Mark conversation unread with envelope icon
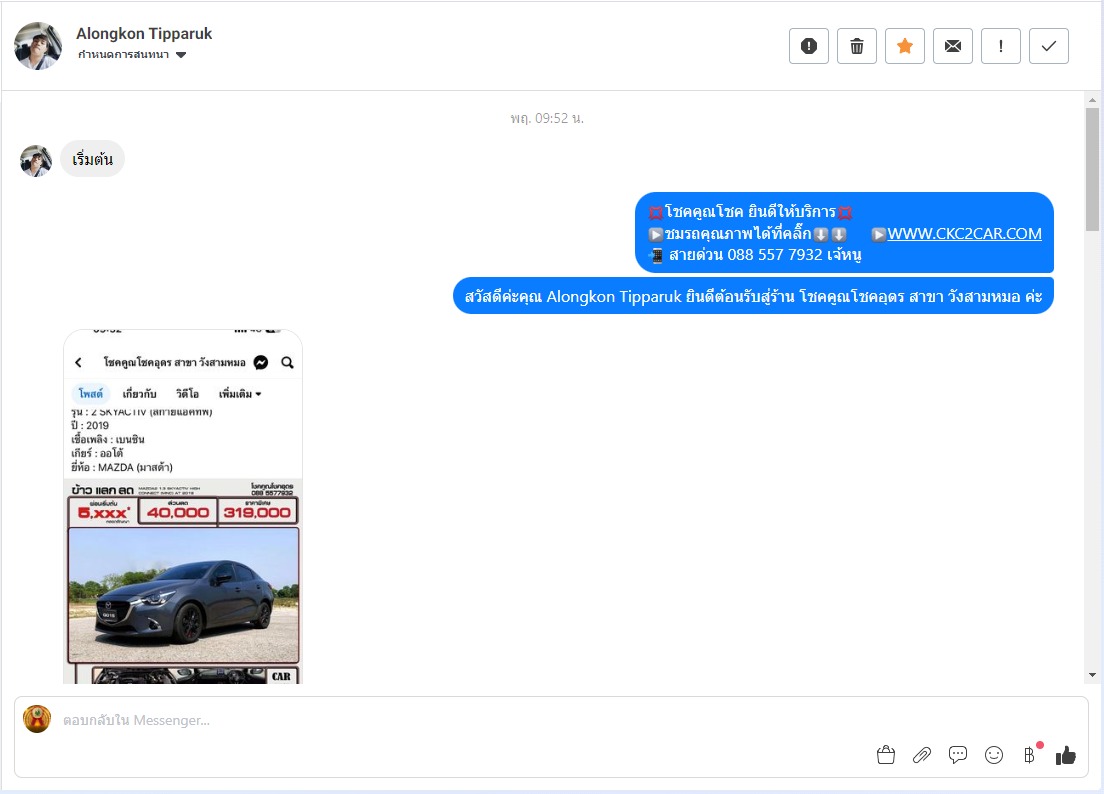The height and width of the screenshot is (794, 1104). coord(952,46)
